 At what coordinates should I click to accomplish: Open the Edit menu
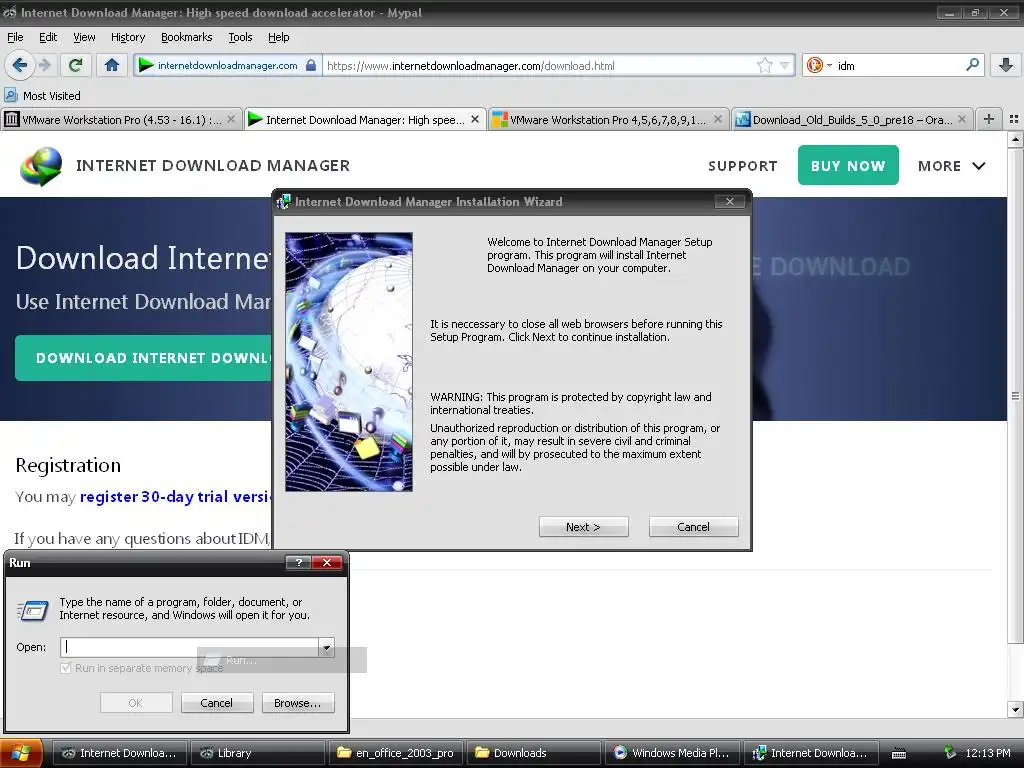click(48, 37)
